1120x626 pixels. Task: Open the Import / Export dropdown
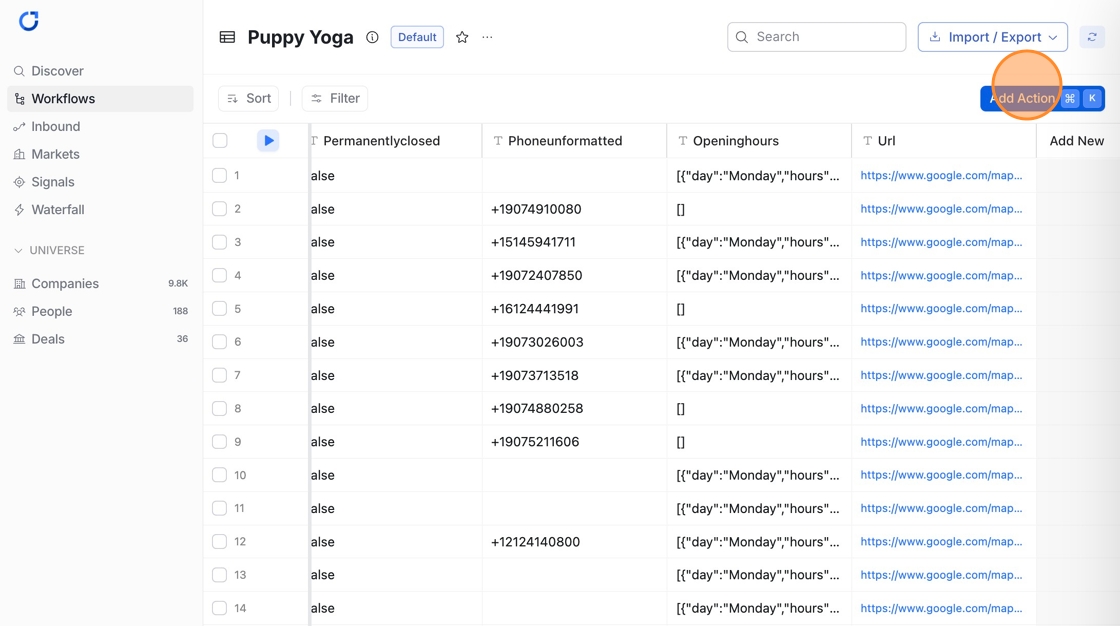click(993, 37)
